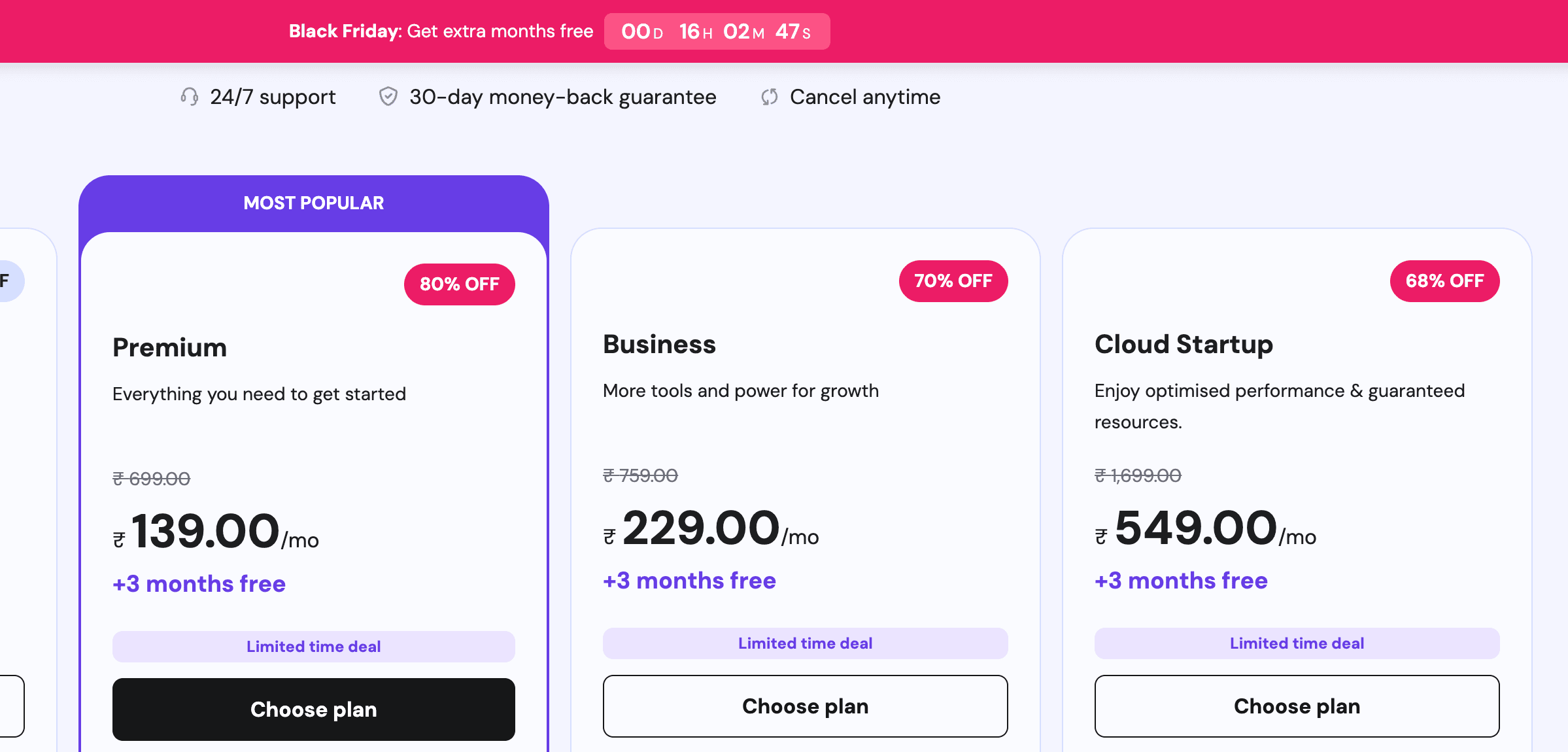Click the Business plan title

659,344
